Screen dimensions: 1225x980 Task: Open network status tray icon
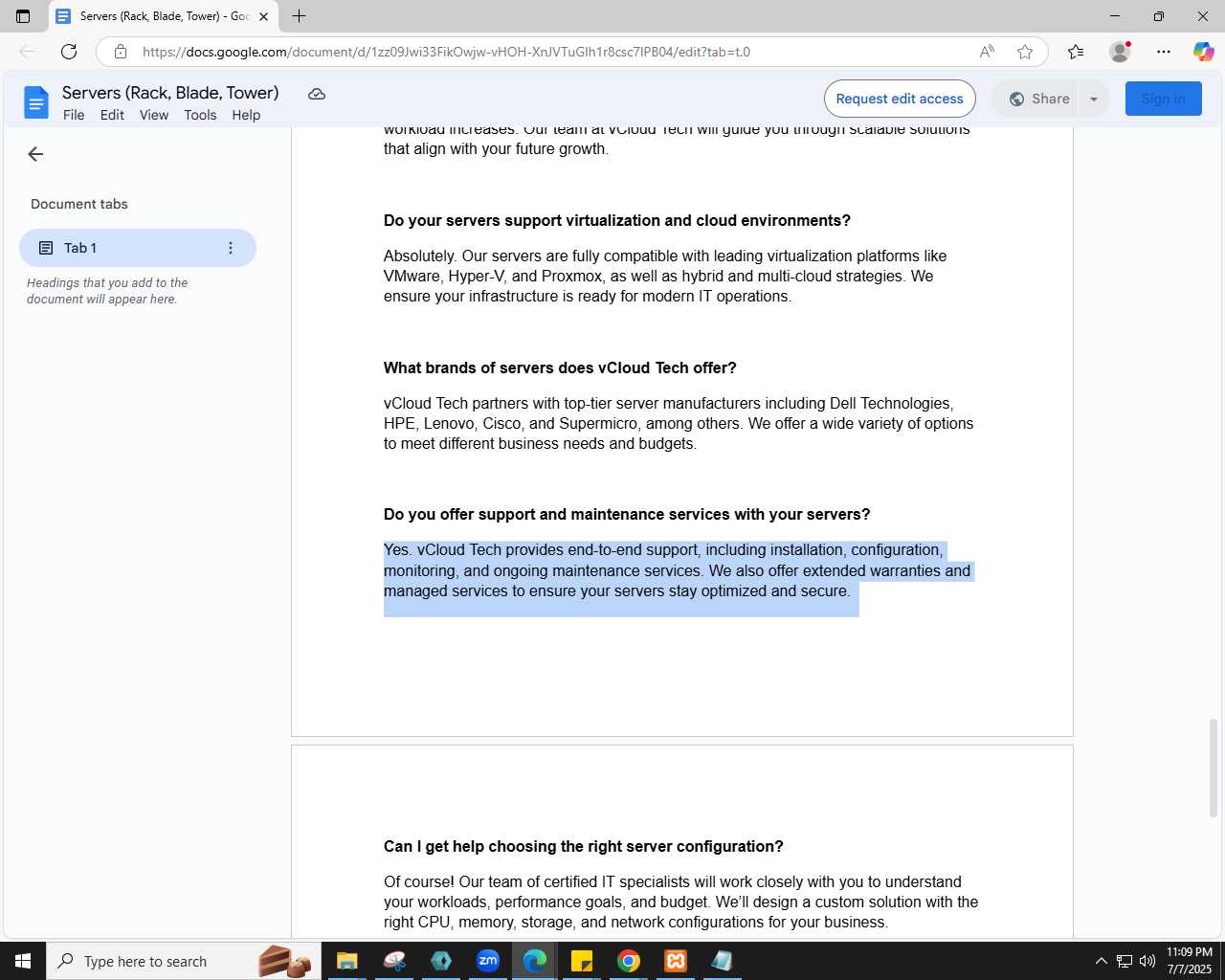click(x=1125, y=961)
